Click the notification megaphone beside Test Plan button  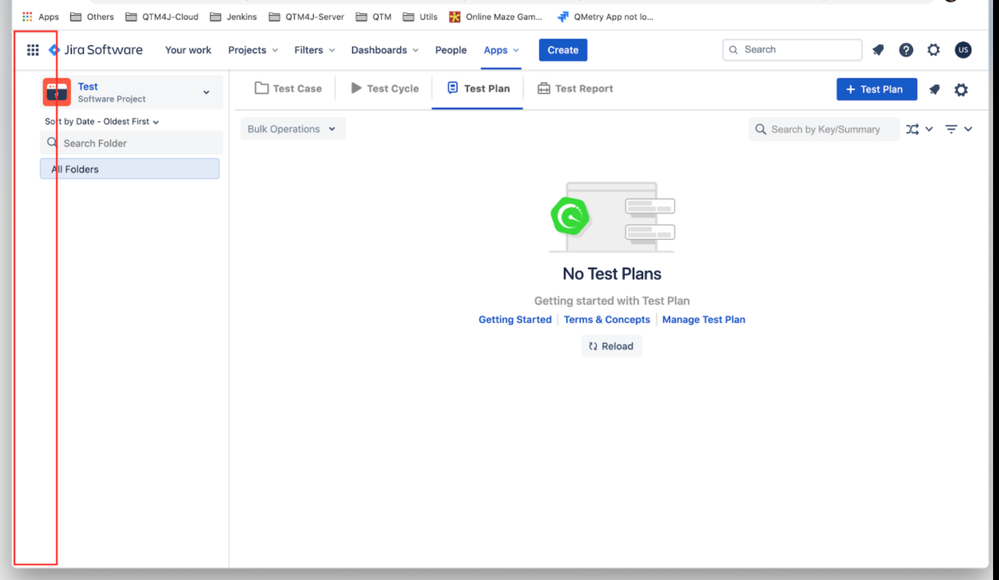pos(934,89)
